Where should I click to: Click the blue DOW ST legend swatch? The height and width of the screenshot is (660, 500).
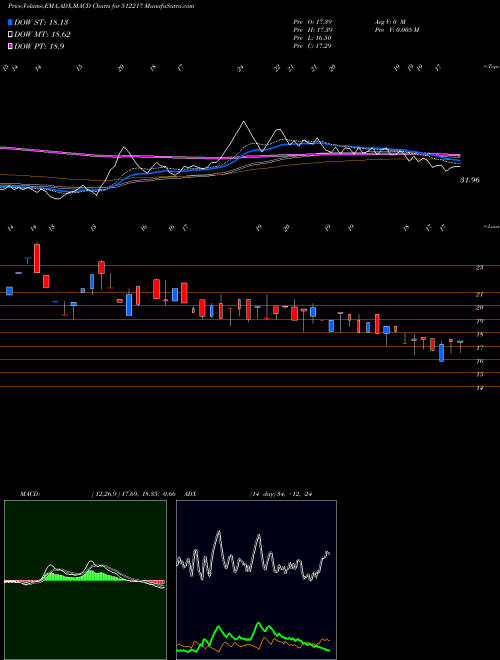point(11,22)
